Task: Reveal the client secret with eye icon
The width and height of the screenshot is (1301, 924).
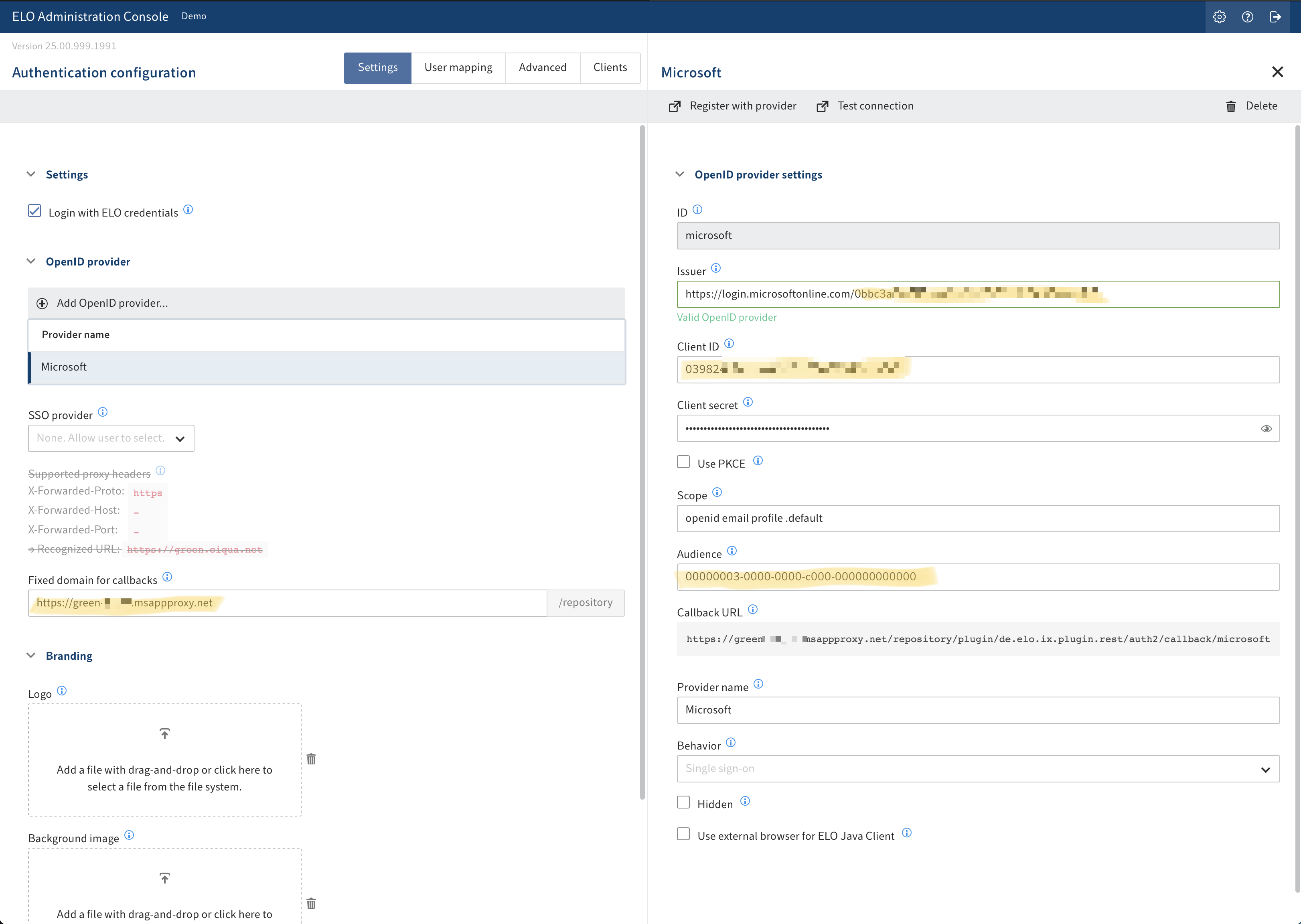Action: [x=1266, y=429]
